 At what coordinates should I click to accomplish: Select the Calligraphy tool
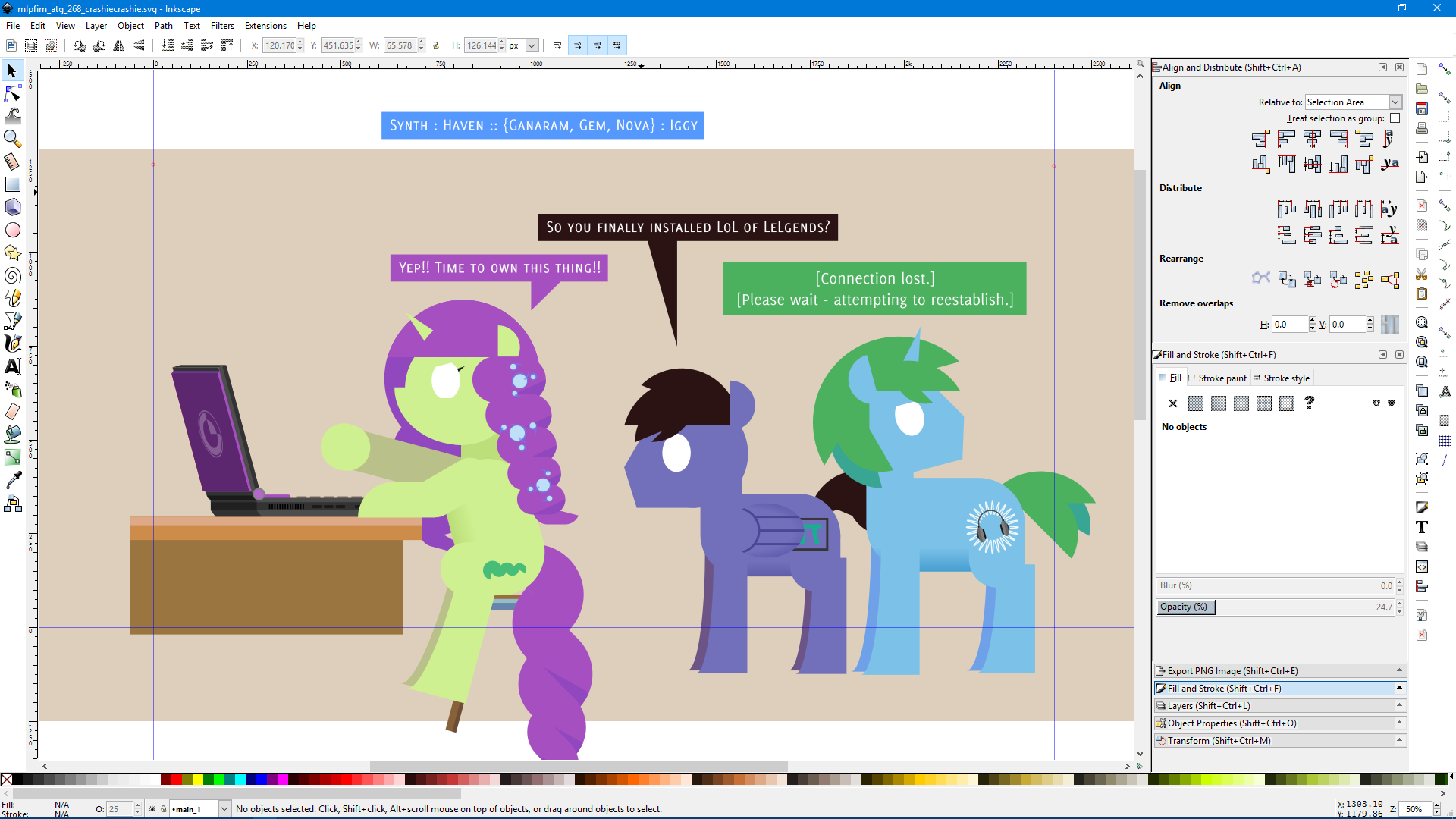12,344
